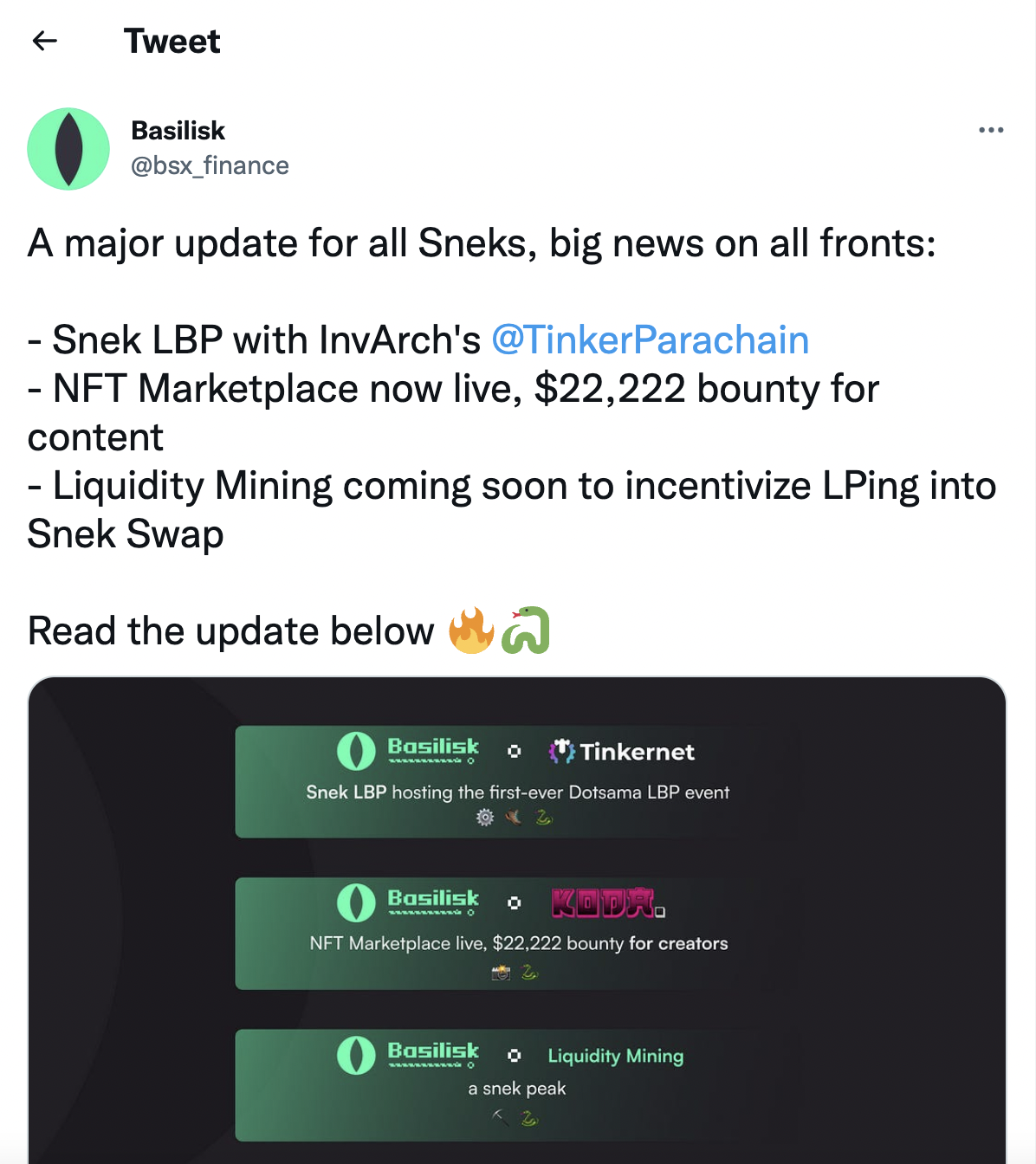Click the Basilisk logo in the Tinkernet banner

tap(407, 750)
